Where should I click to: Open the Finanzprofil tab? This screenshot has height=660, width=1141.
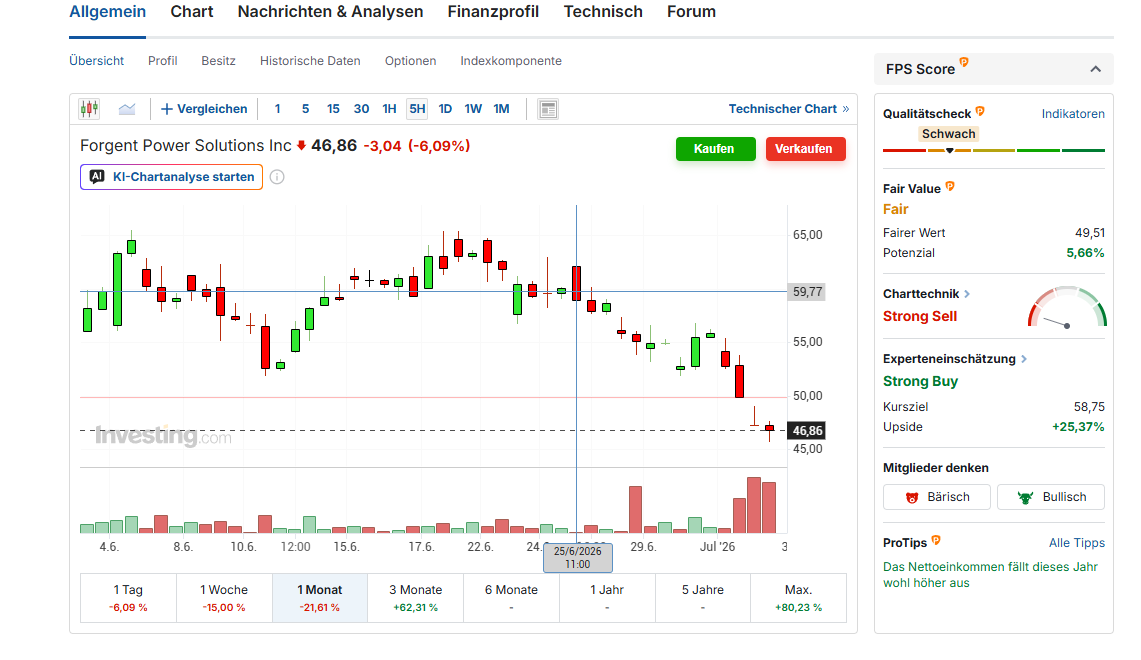(x=493, y=12)
